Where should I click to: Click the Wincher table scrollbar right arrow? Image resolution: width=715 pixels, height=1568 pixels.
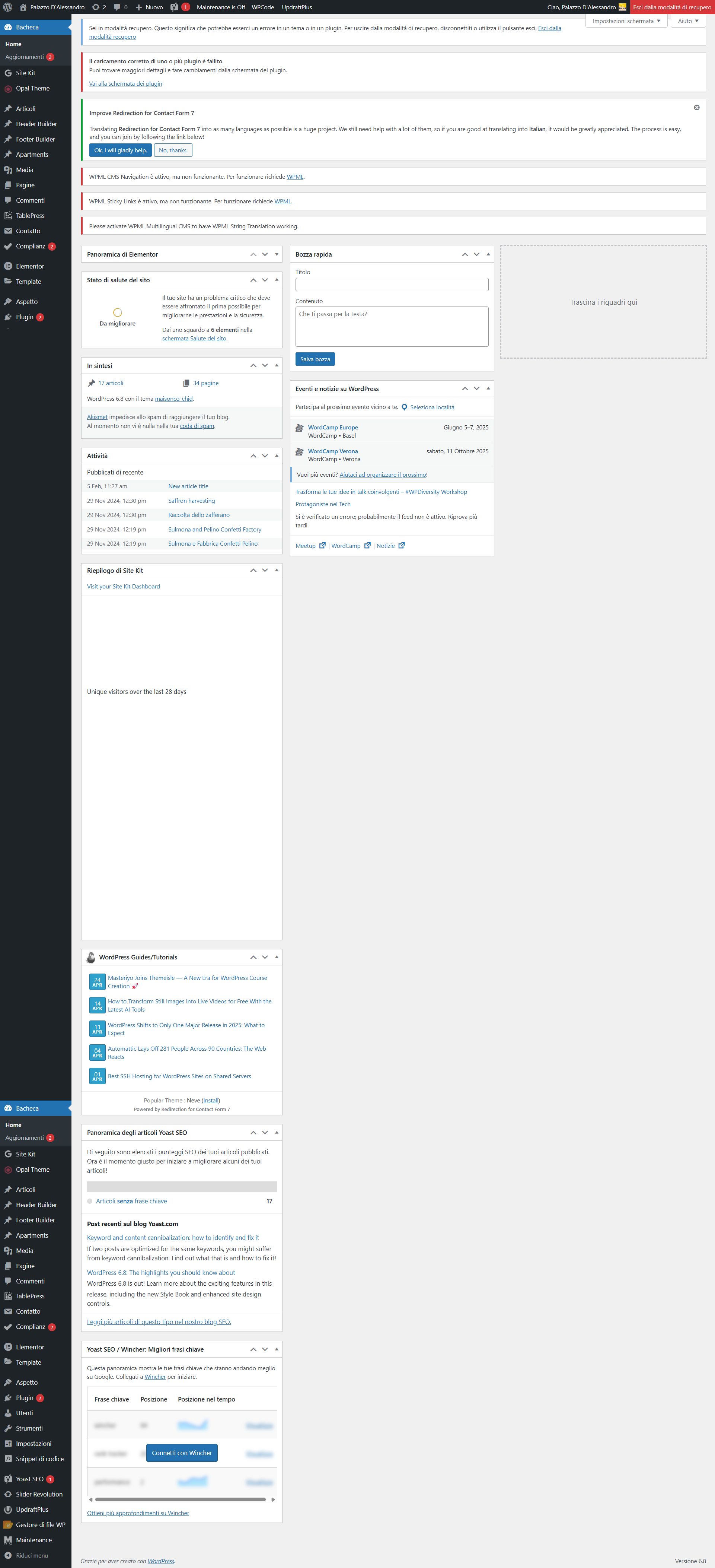[x=273, y=1500]
